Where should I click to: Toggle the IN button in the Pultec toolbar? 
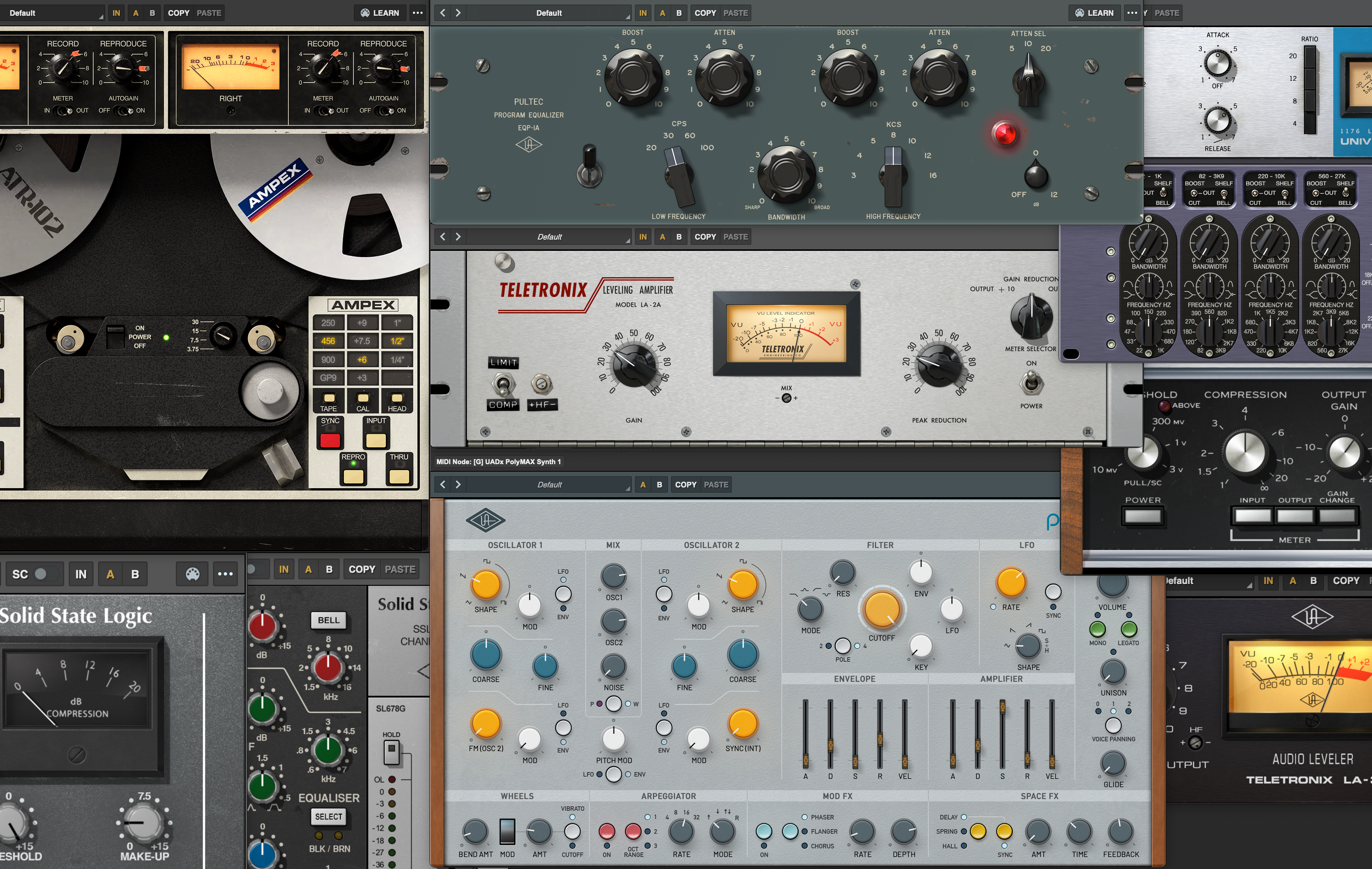pyautogui.click(x=643, y=12)
